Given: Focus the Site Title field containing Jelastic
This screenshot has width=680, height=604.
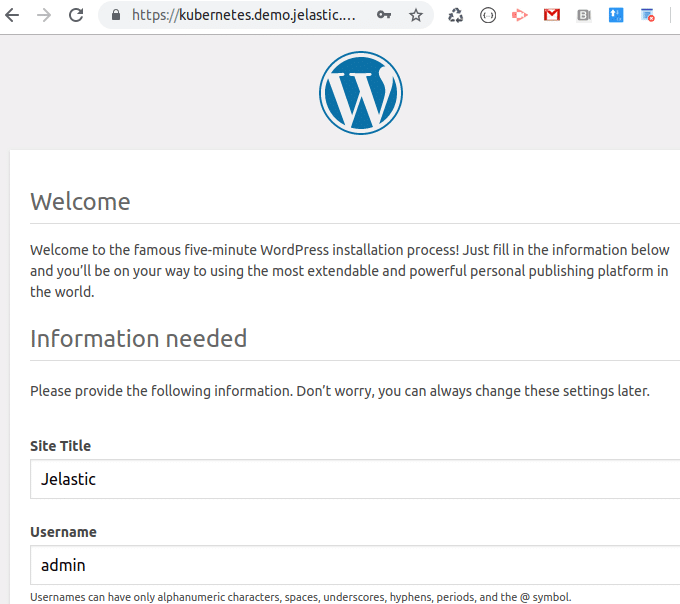Looking at the screenshot, I should coord(355,479).
